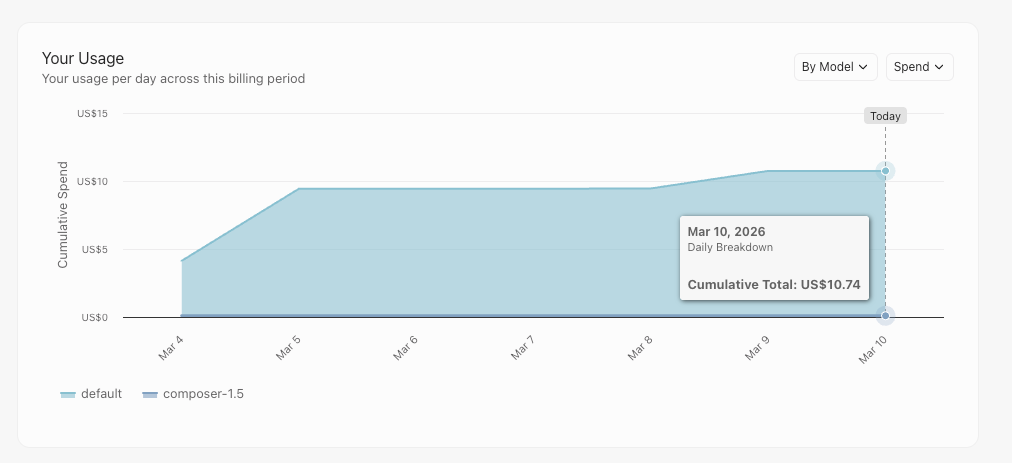Click the Mar 5 axis label
The width and height of the screenshot is (1012, 463).
[x=288, y=347]
